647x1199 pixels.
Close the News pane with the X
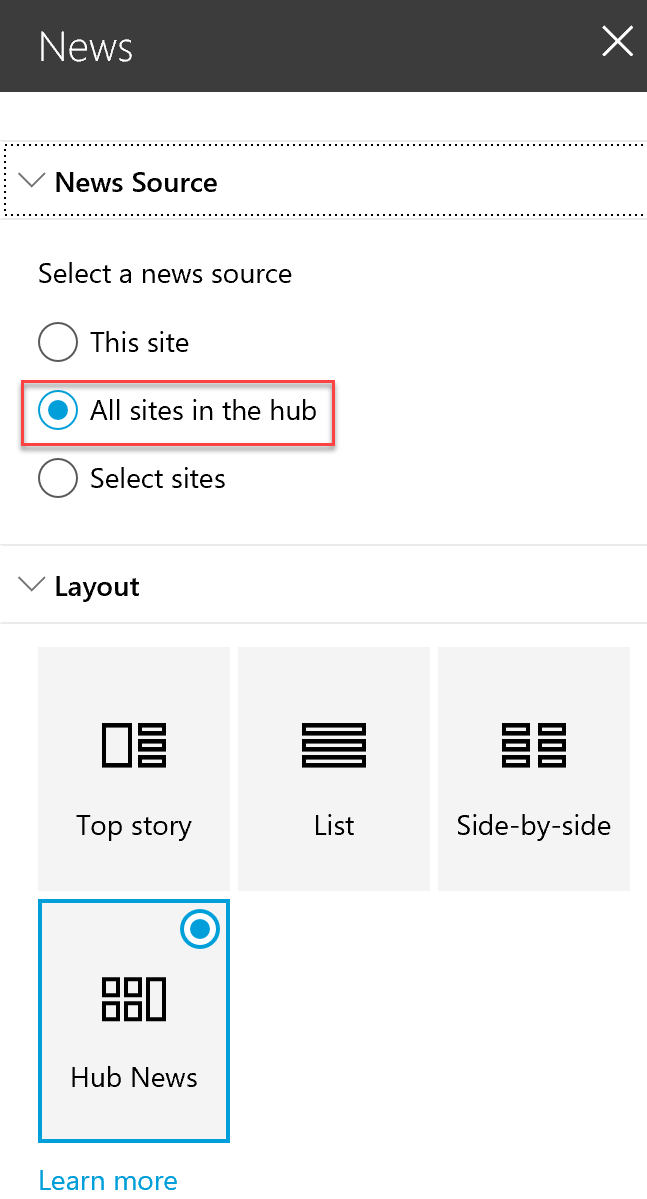(x=617, y=41)
